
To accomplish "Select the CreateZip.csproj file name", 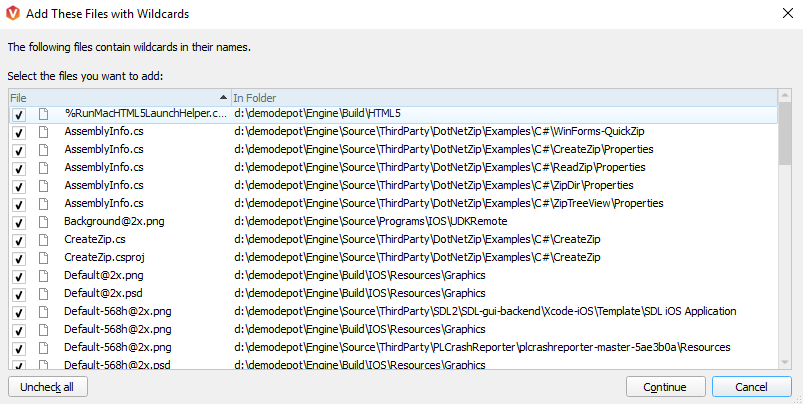I will (x=104, y=258).
